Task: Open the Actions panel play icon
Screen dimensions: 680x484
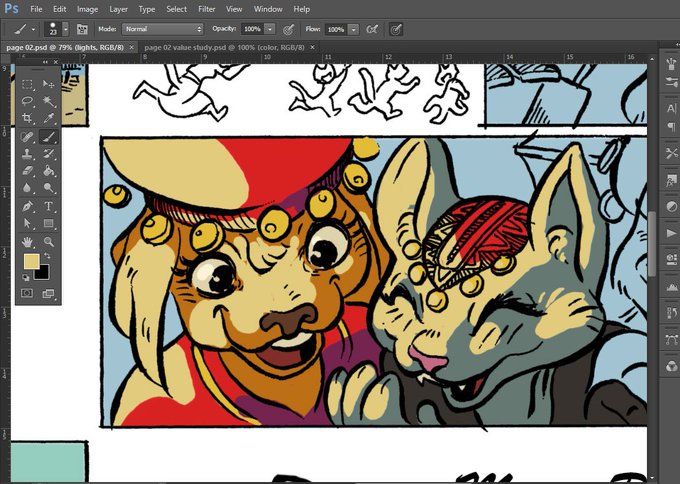Action: (671, 233)
